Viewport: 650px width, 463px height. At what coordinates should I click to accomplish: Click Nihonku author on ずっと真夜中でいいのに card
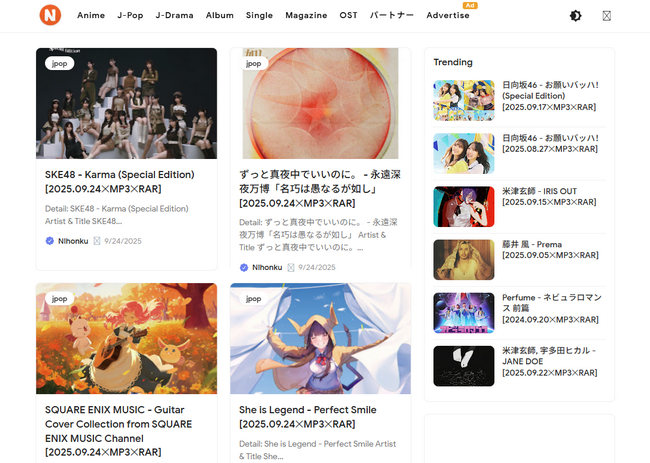pyautogui.click(x=267, y=267)
